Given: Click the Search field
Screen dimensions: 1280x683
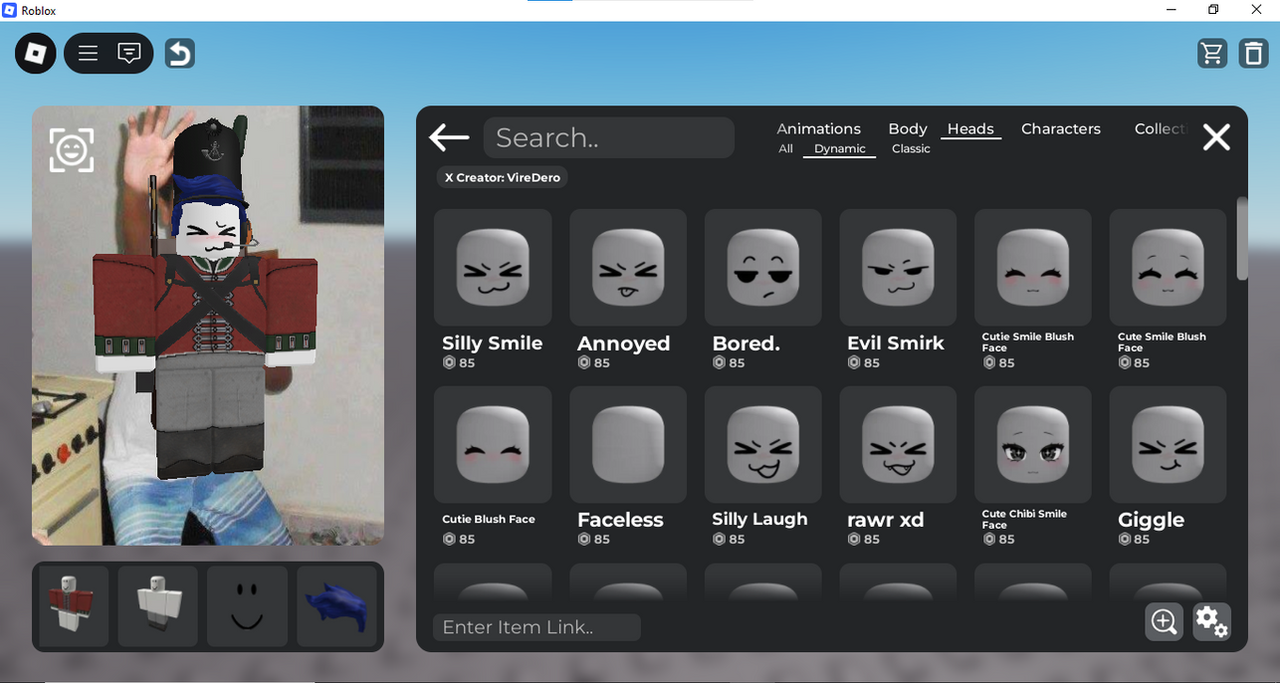Looking at the screenshot, I should [609, 138].
